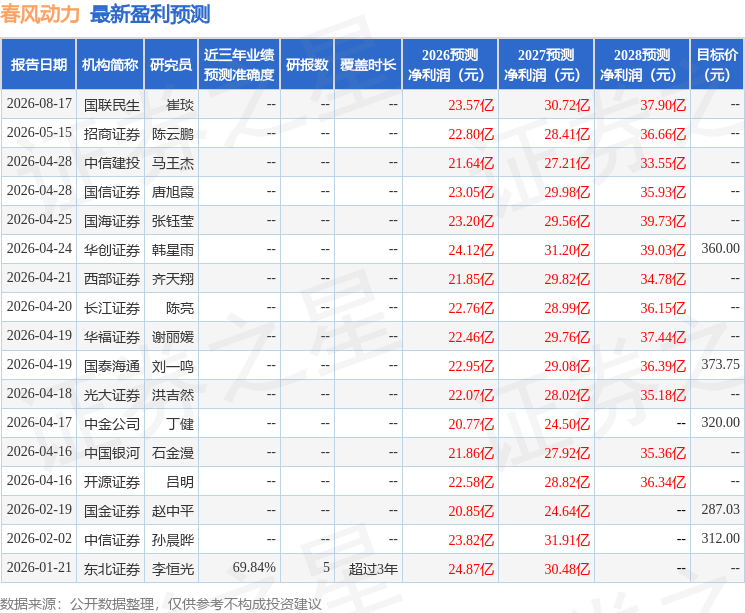The height and width of the screenshot is (613, 745).
Task: Select the 研究员 column header
Action: coord(171,65)
